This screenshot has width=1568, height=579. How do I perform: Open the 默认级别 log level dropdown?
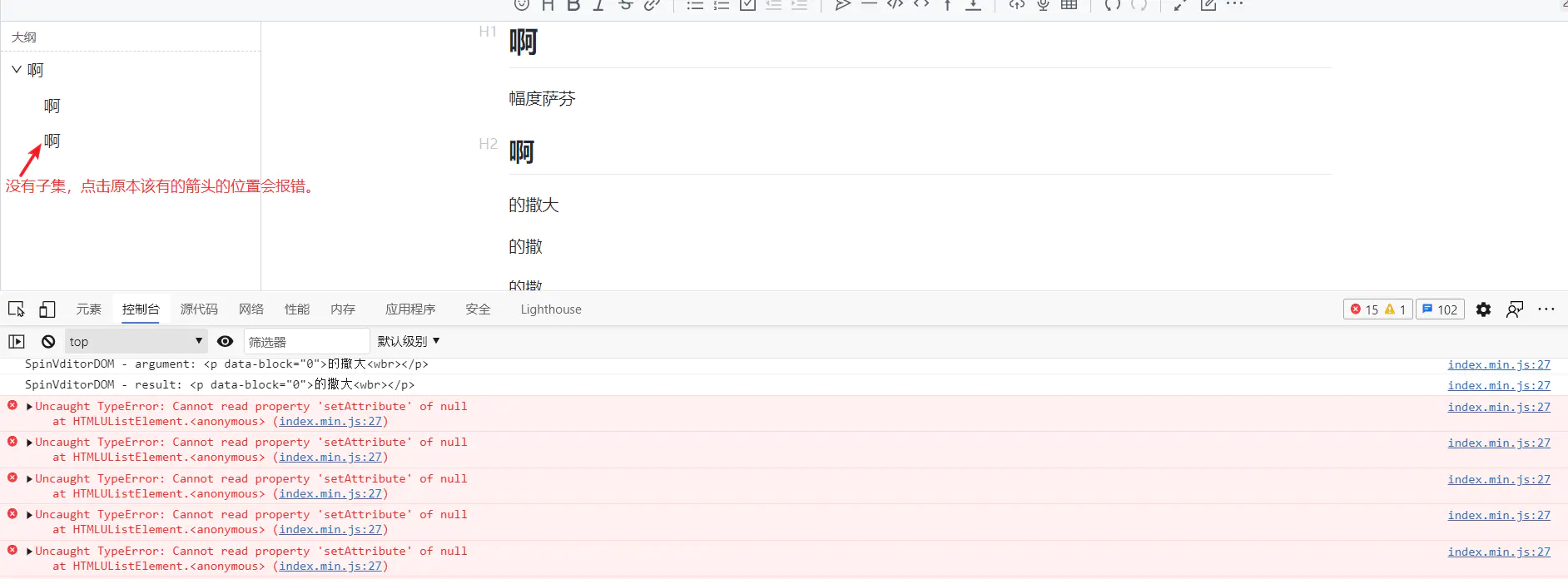pos(409,342)
